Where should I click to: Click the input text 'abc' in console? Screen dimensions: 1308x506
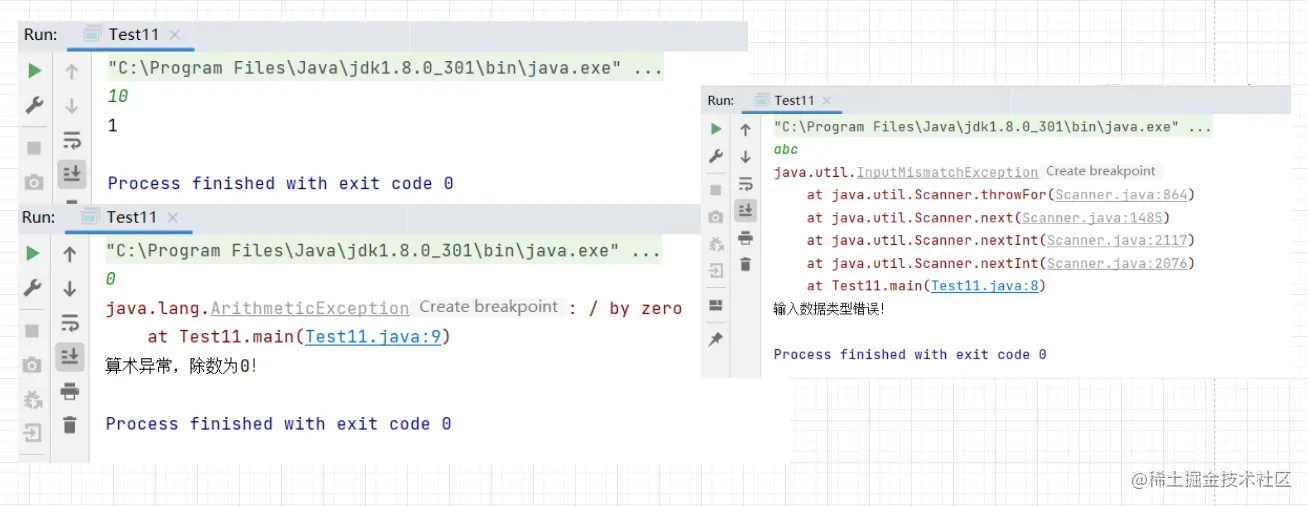click(786, 150)
